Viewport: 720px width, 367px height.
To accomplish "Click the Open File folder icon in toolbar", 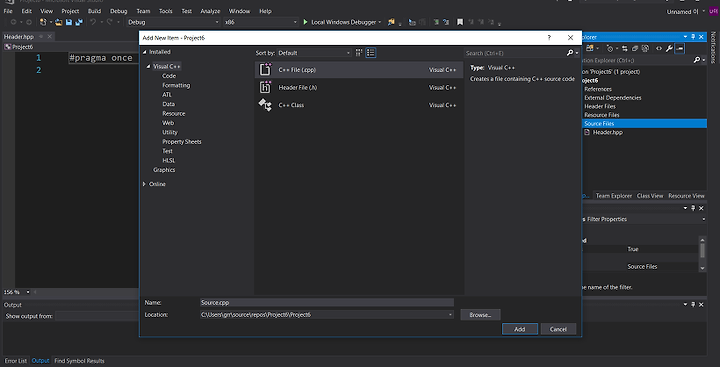I will coord(59,22).
